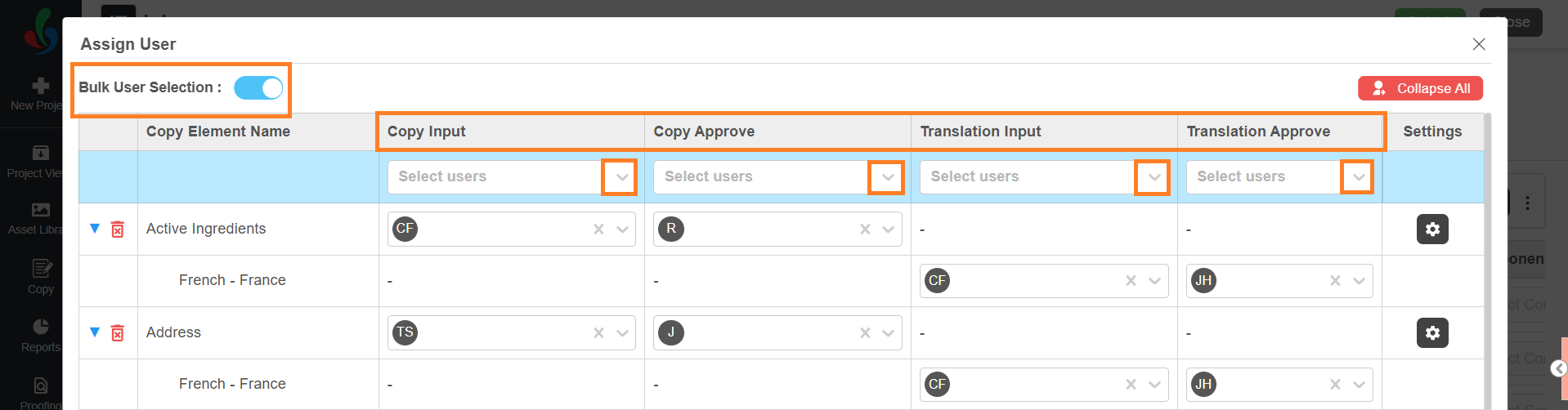Toggle the Bulk User Selection switch
This screenshot has width=1568, height=410.
[x=258, y=87]
